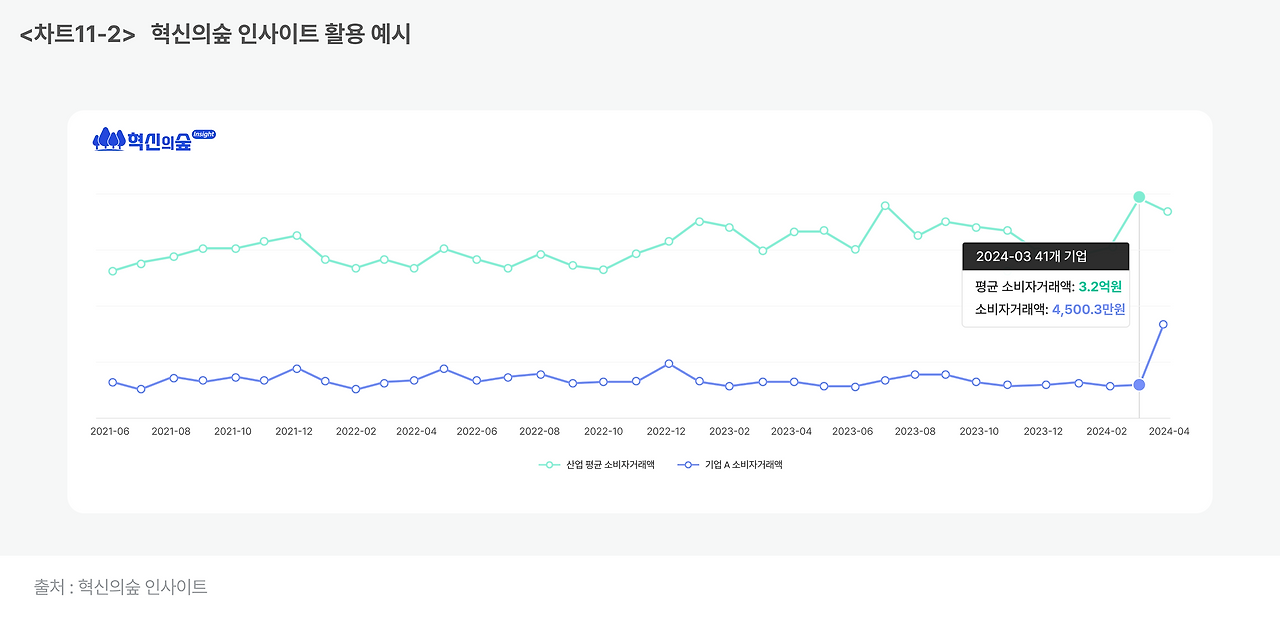Expand the 소비자거래액 4,500.3만원 tooltip entry
The width and height of the screenshot is (1280, 618).
coord(1045,310)
